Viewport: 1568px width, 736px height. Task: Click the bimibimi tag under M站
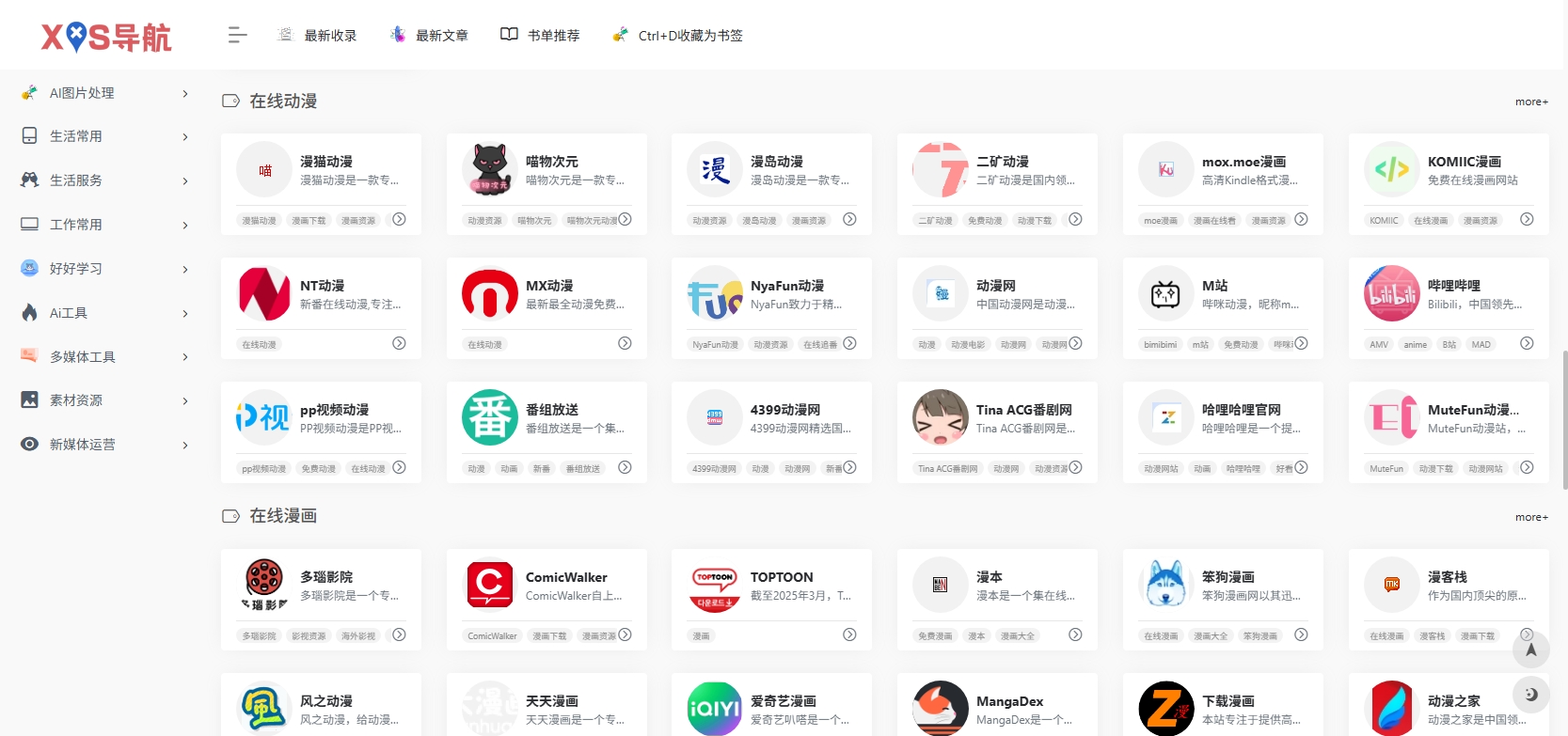1160,345
